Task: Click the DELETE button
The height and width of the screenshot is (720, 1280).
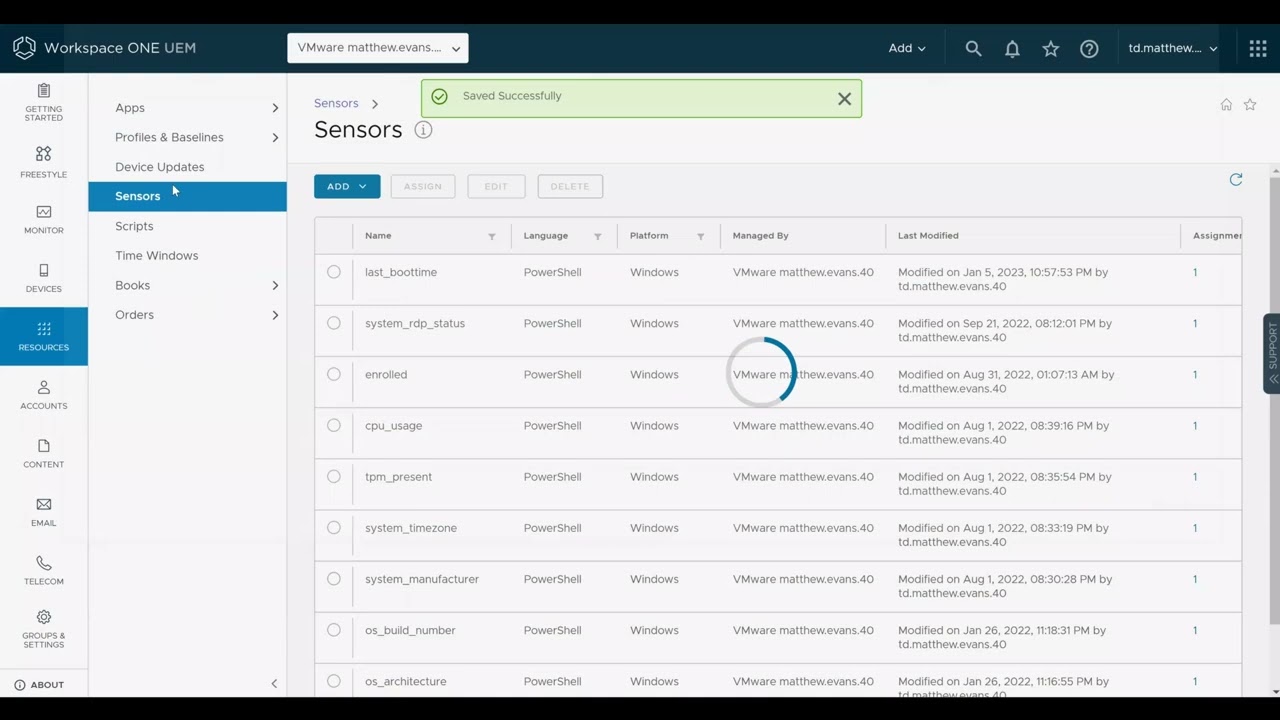Action: pos(570,186)
